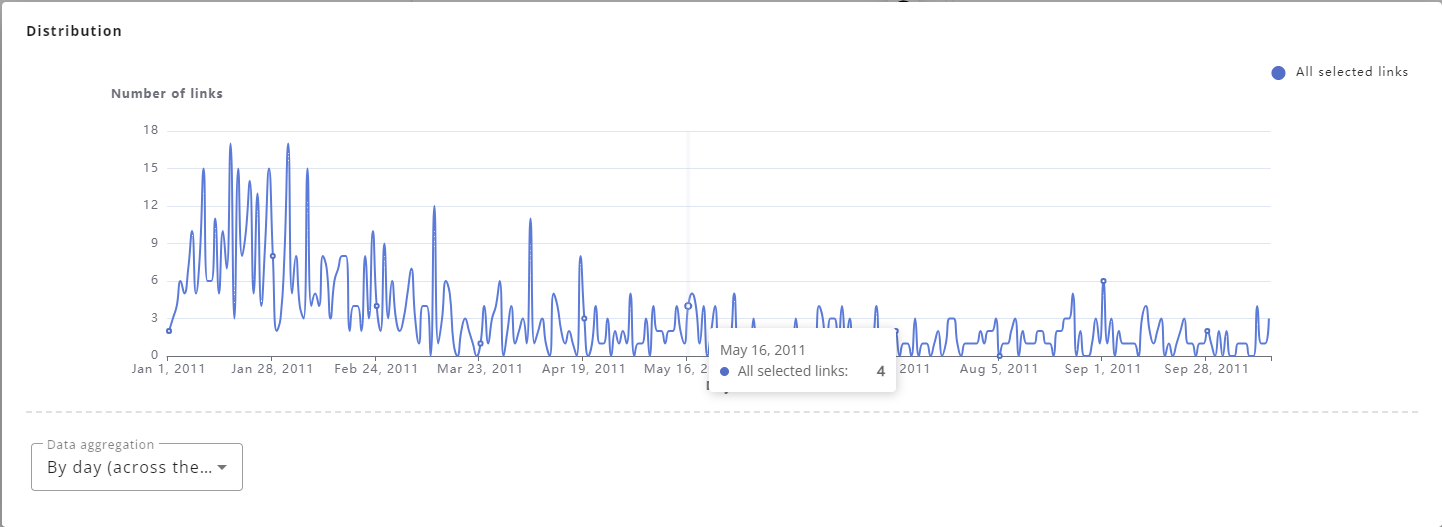Click the blue legend dot for All selected links

1278,72
